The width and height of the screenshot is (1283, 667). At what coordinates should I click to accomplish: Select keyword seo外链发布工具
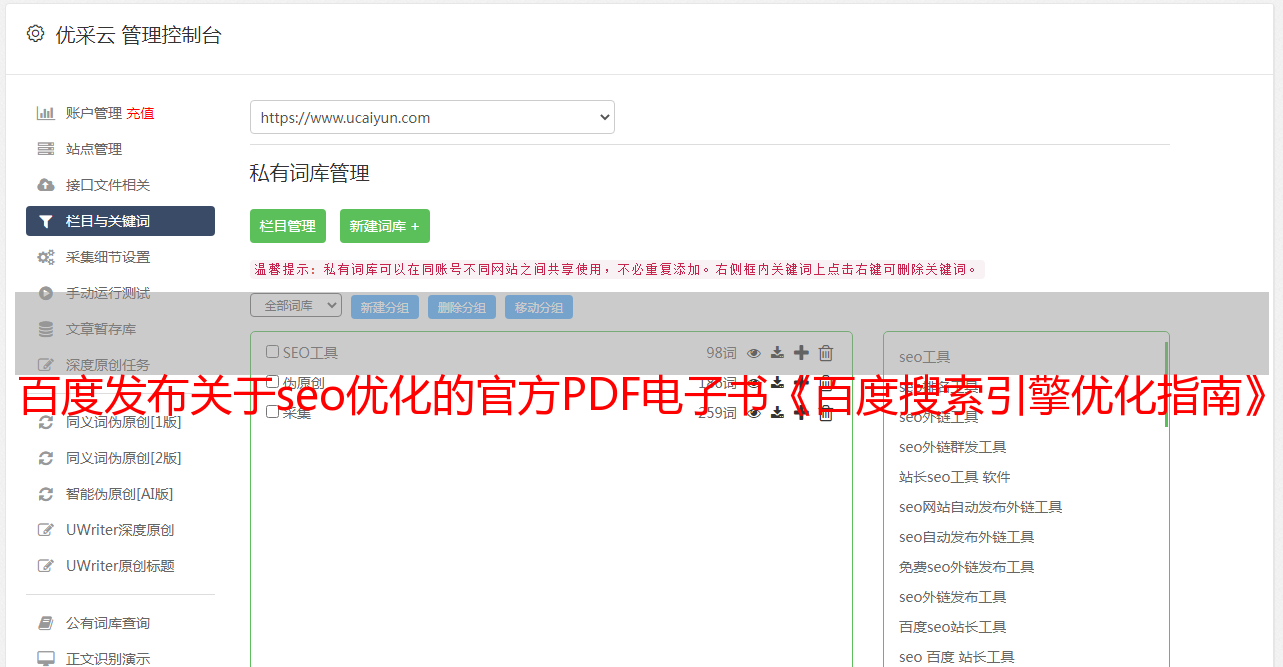click(953, 597)
